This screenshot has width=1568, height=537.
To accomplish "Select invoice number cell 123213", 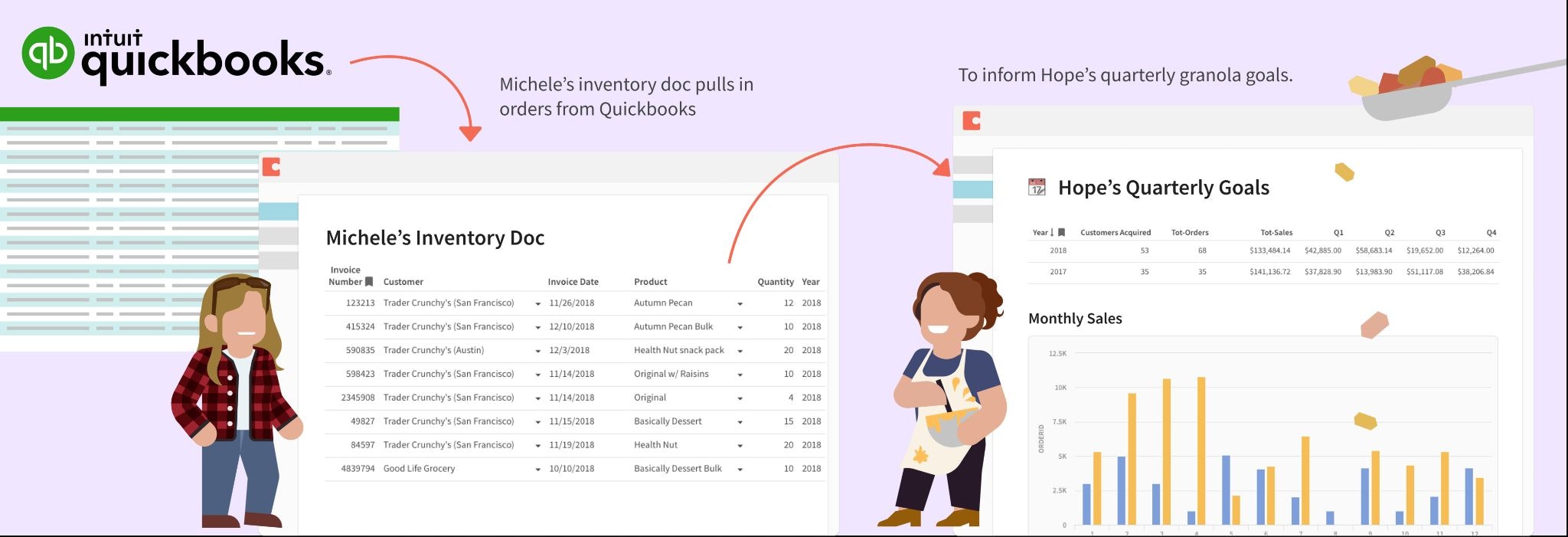I will pos(360,303).
